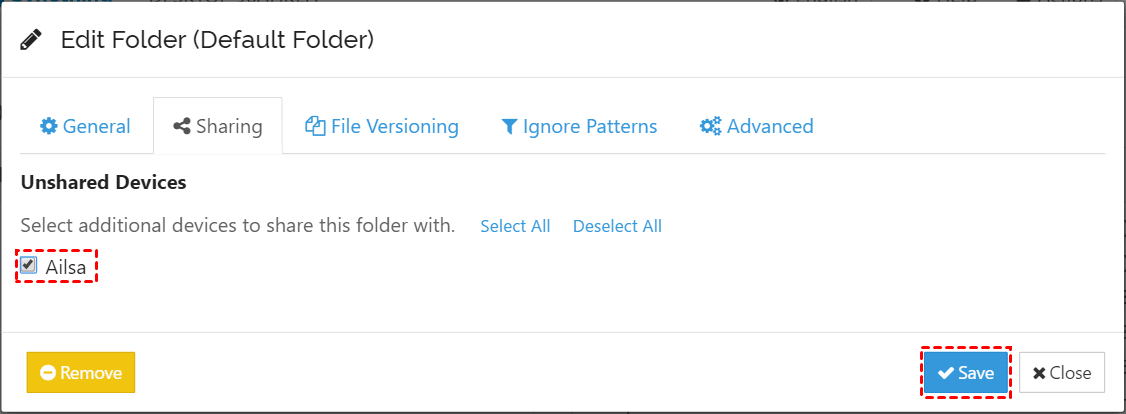Viewport: 1126px width, 414px height.
Task: Click the pencil icon beside Edit Folder
Action: click(x=31, y=40)
